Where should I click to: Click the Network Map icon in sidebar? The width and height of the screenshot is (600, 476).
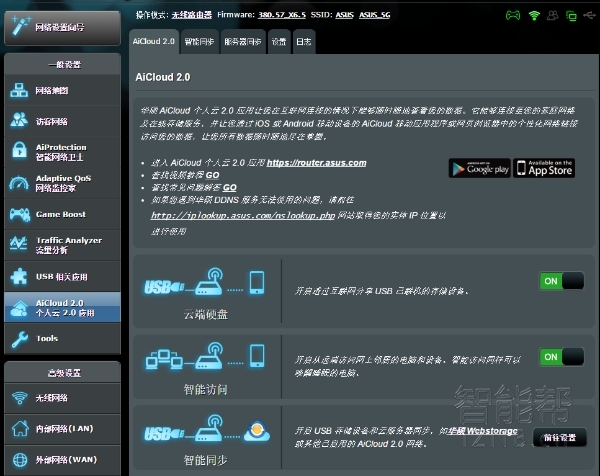pos(19,90)
